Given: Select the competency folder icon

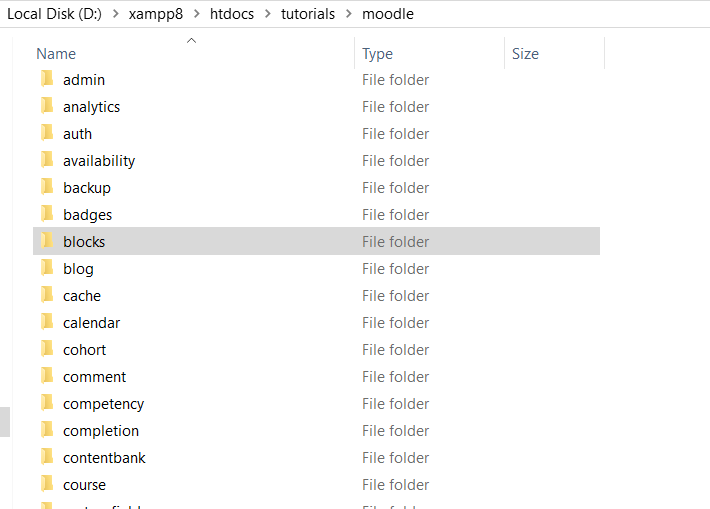Looking at the screenshot, I should point(47,403).
